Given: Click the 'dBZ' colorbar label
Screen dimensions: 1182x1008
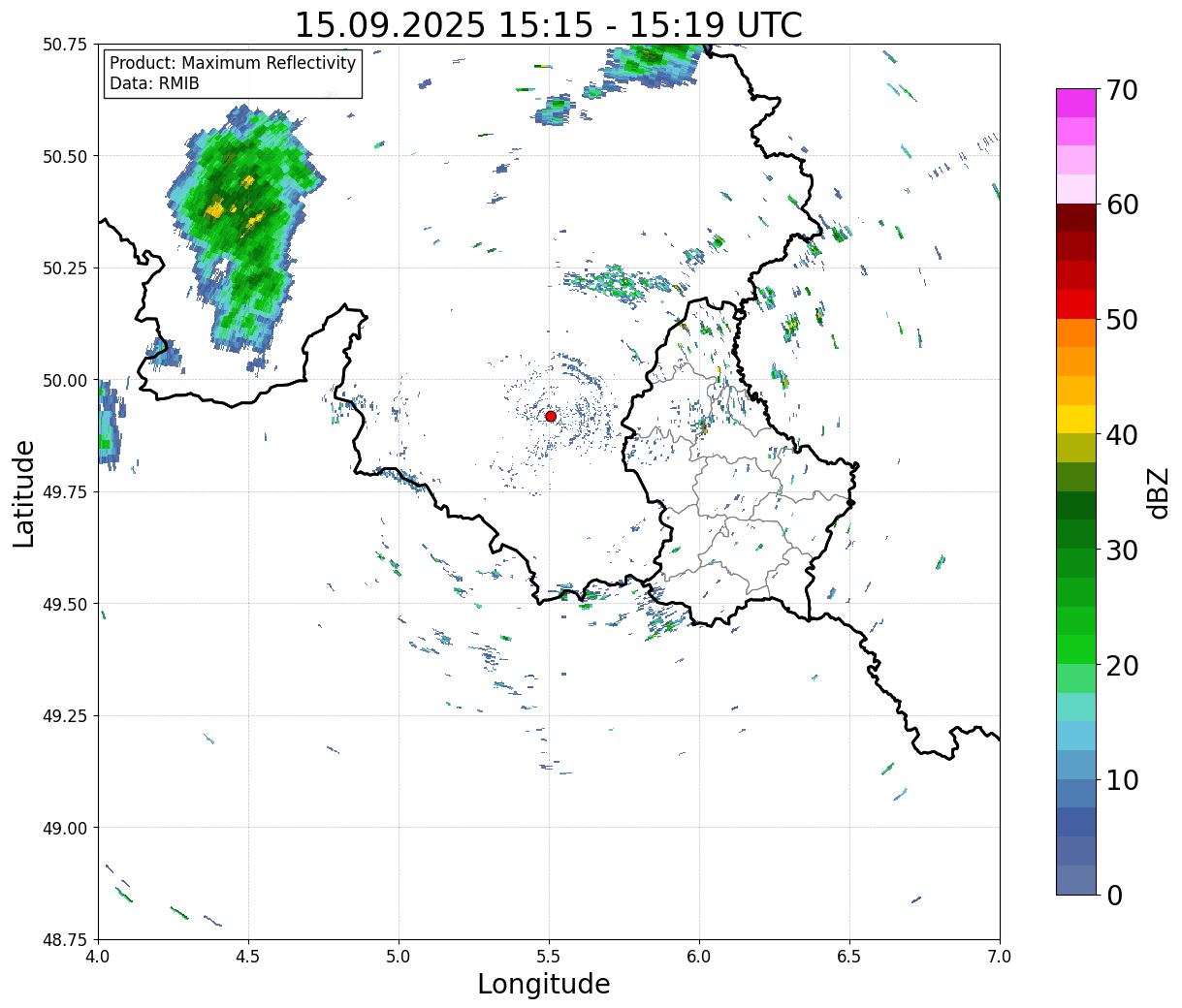Looking at the screenshot, I should pos(1158,493).
